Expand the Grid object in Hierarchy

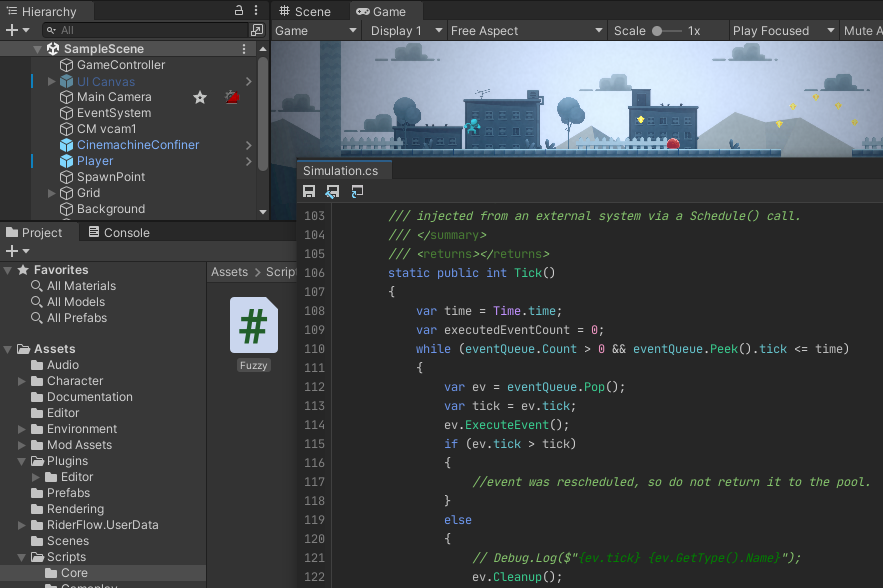[52, 193]
